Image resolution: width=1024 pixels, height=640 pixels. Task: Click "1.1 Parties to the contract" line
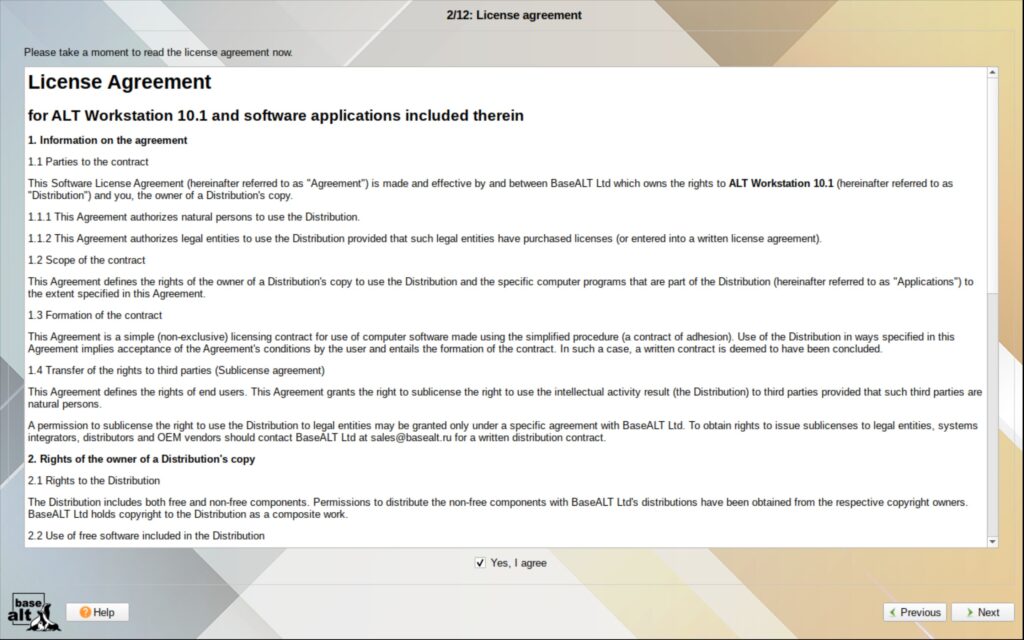[x=88, y=161]
